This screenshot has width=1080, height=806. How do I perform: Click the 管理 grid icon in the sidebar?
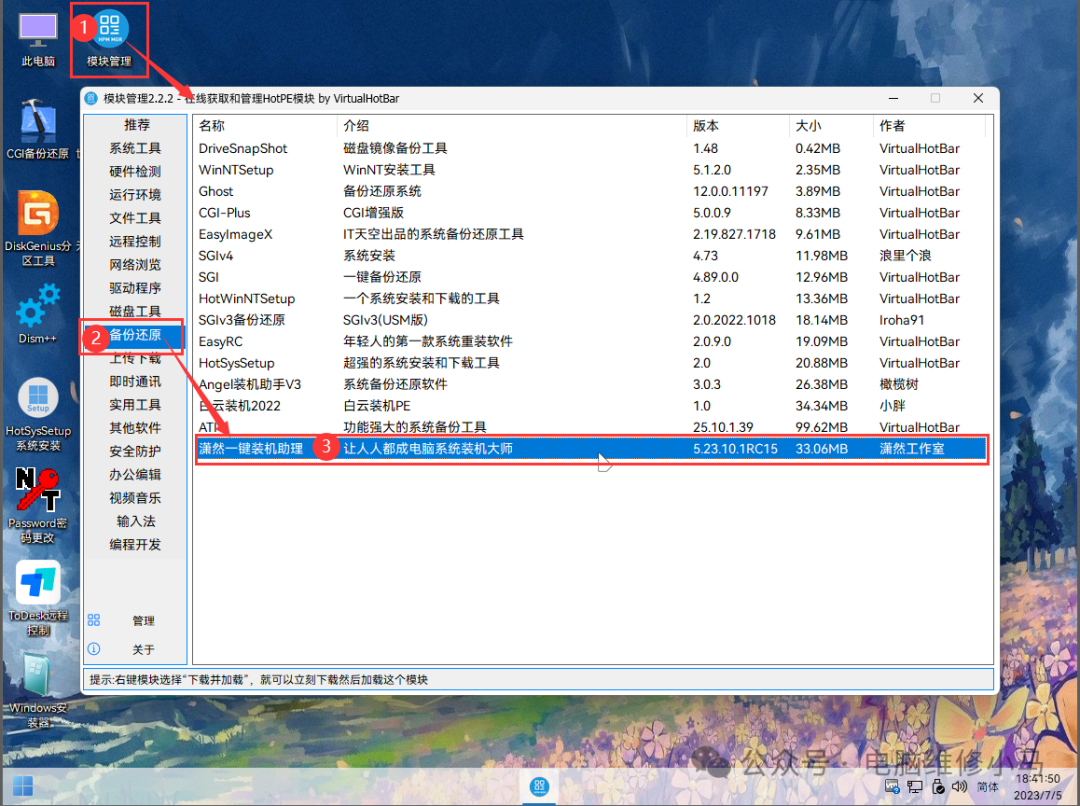pos(94,620)
